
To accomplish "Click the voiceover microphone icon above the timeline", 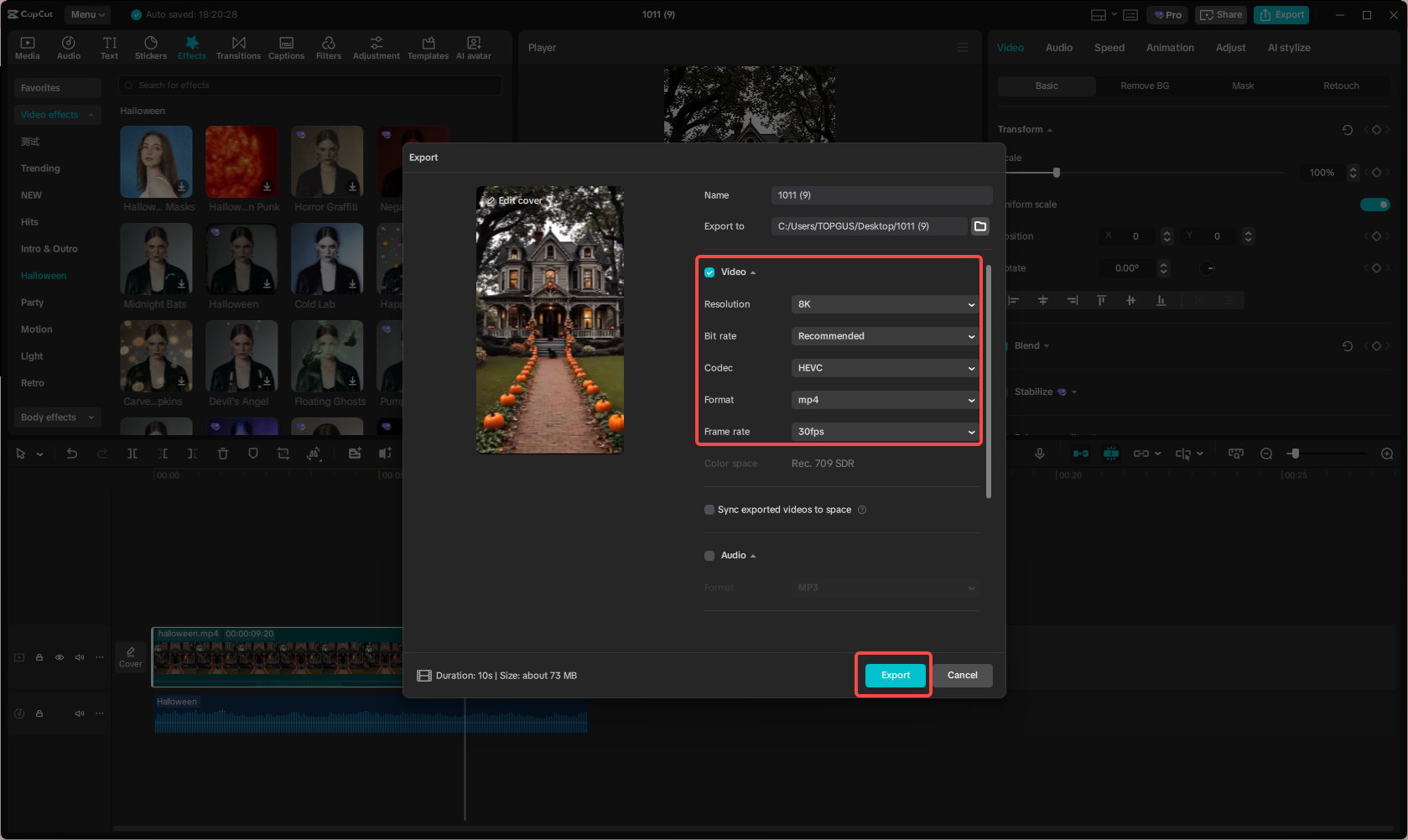I will click(x=1040, y=454).
